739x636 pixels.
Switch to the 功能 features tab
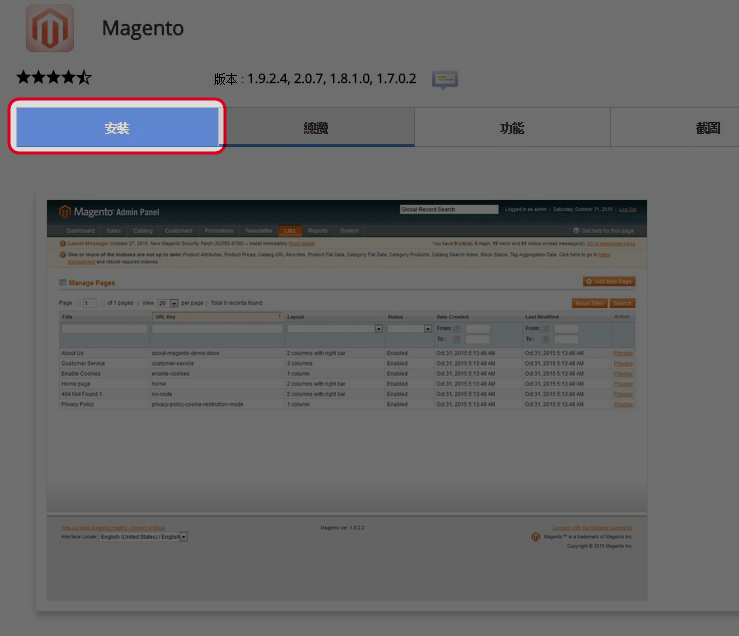512,128
